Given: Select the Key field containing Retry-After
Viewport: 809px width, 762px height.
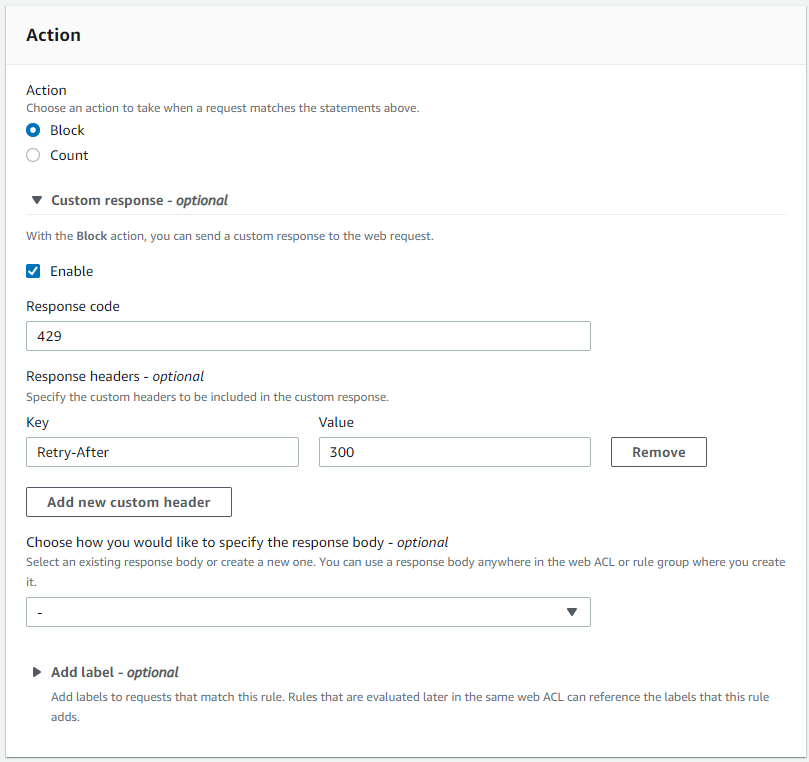Looking at the screenshot, I should point(162,451).
